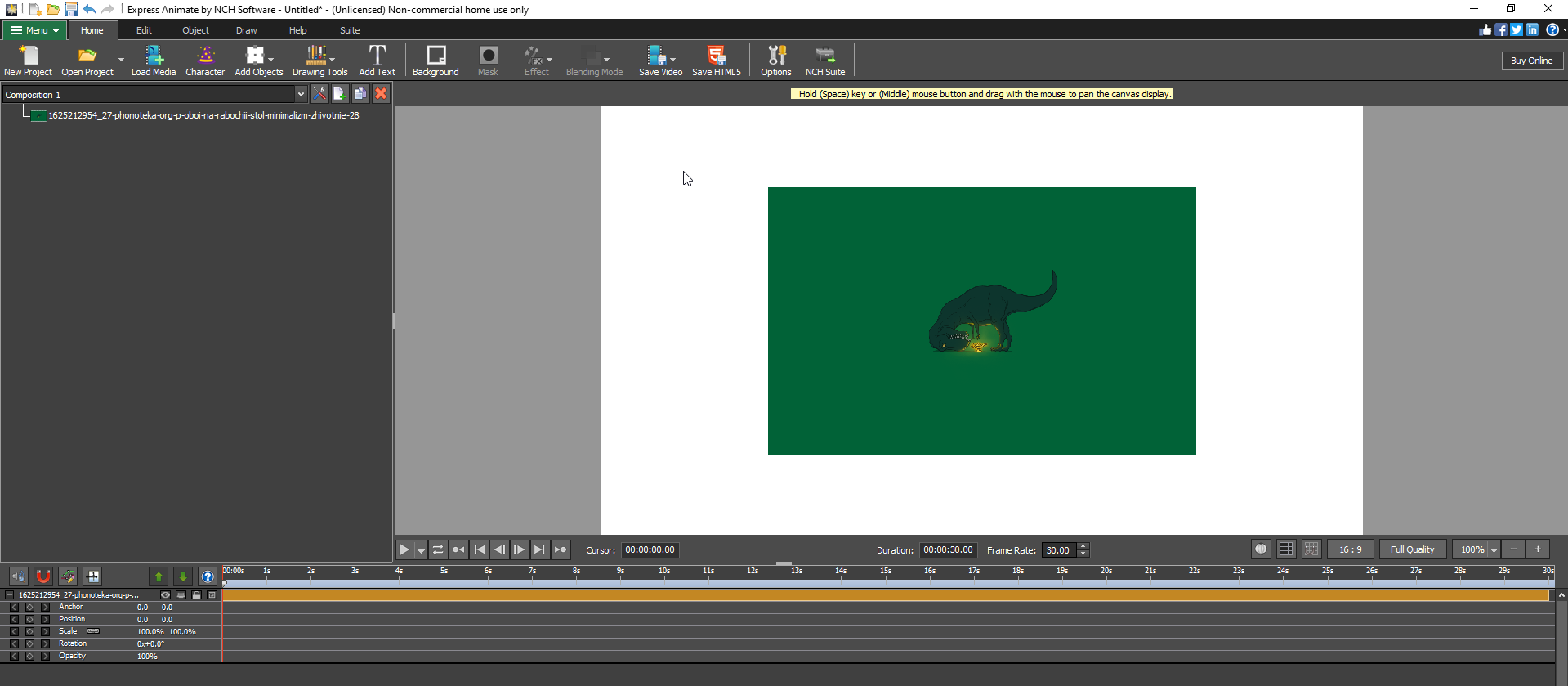Open the Composition 1 dropdown
The height and width of the screenshot is (686, 1568).
301,95
